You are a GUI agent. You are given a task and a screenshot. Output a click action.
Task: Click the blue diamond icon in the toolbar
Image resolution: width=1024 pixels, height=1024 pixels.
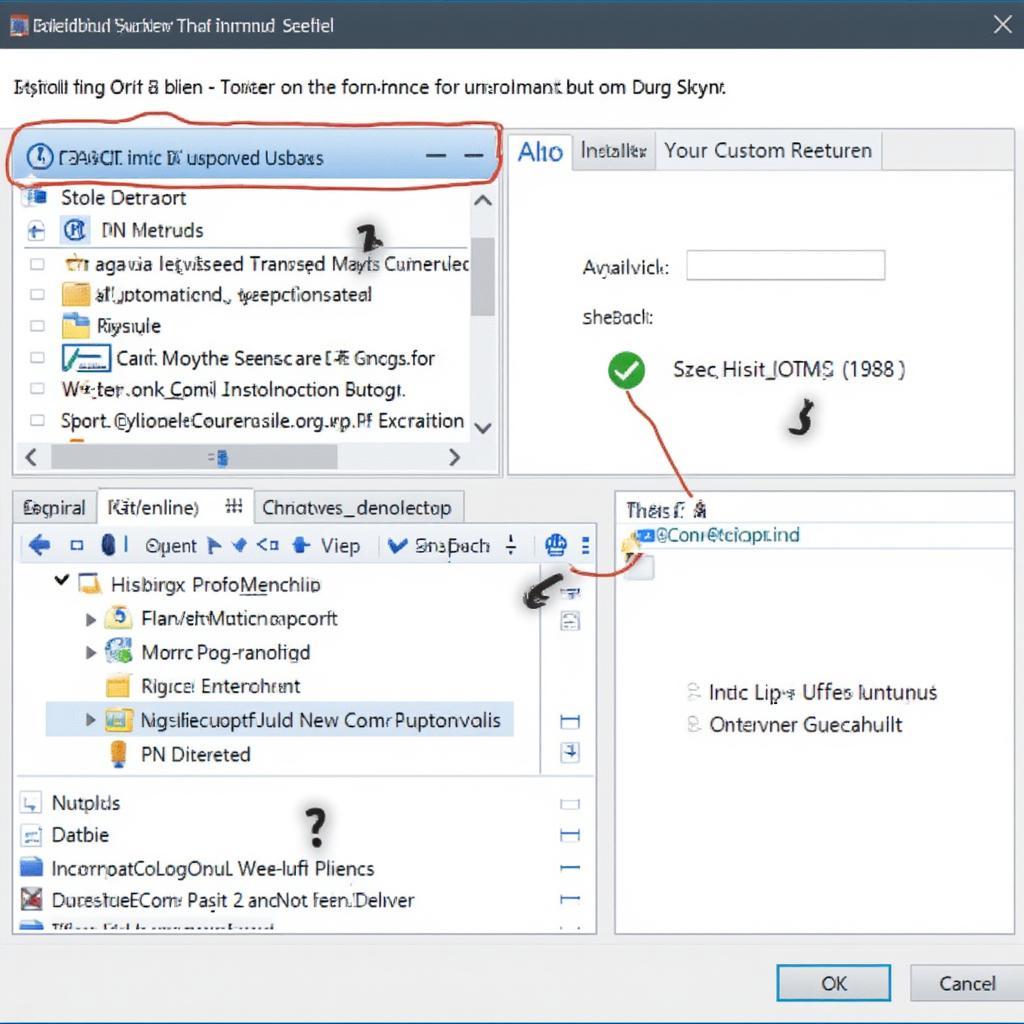240,544
